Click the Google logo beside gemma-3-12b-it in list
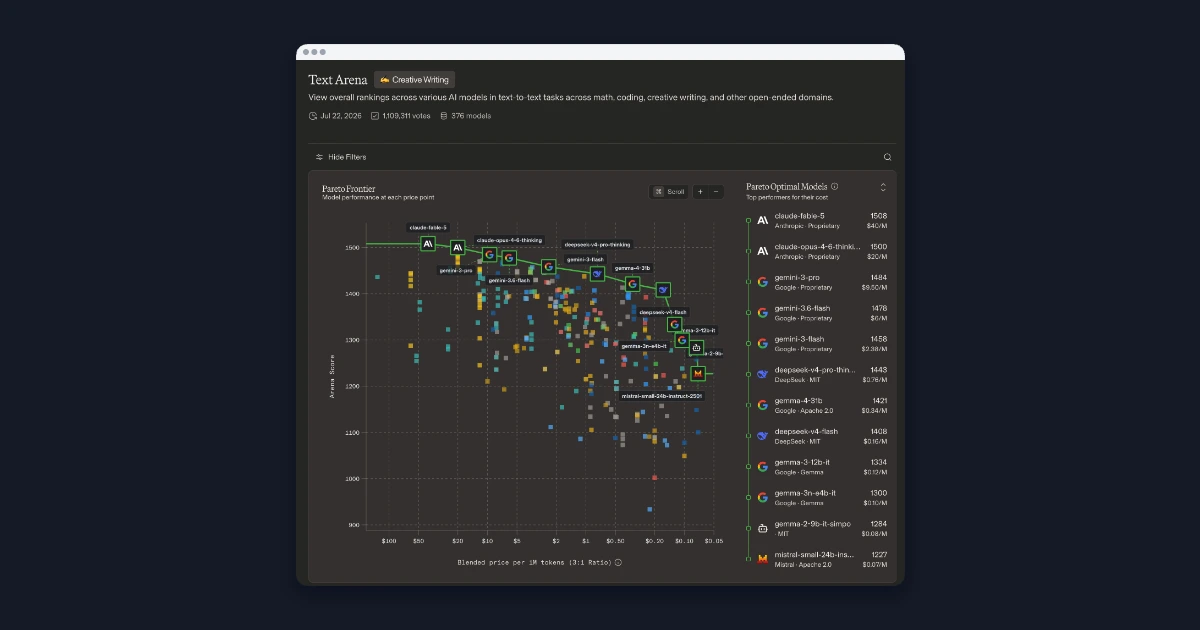 tap(762, 466)
